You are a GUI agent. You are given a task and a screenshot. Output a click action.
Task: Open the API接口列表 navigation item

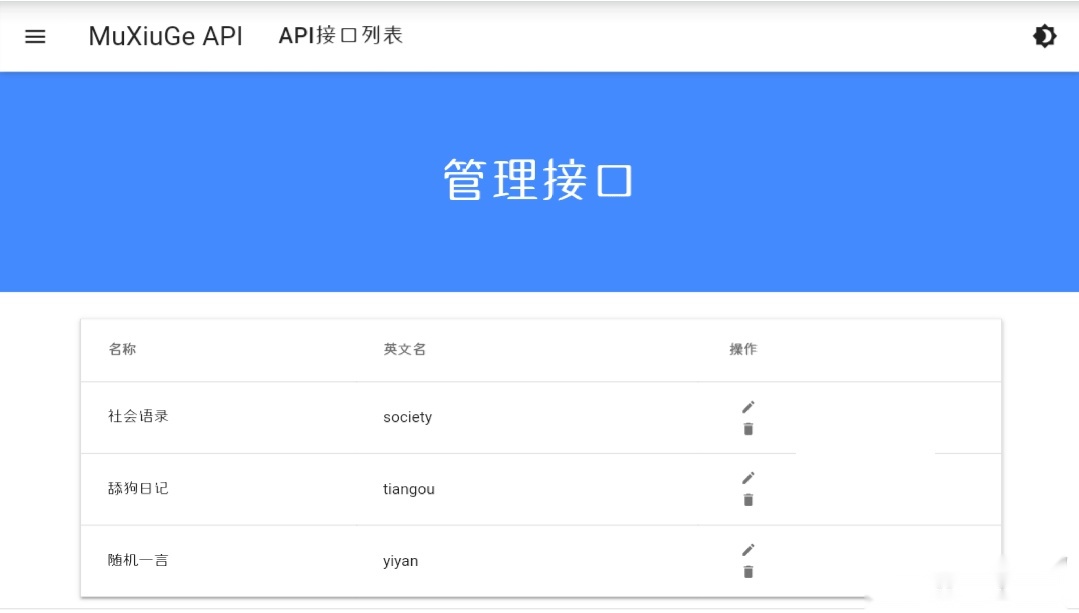341,35
